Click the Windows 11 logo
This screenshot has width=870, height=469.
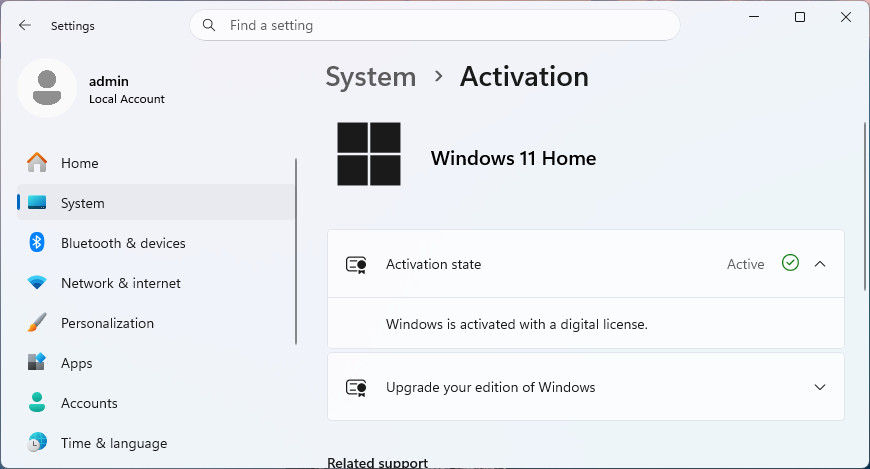pyautogui.click(x=369, y=154)
